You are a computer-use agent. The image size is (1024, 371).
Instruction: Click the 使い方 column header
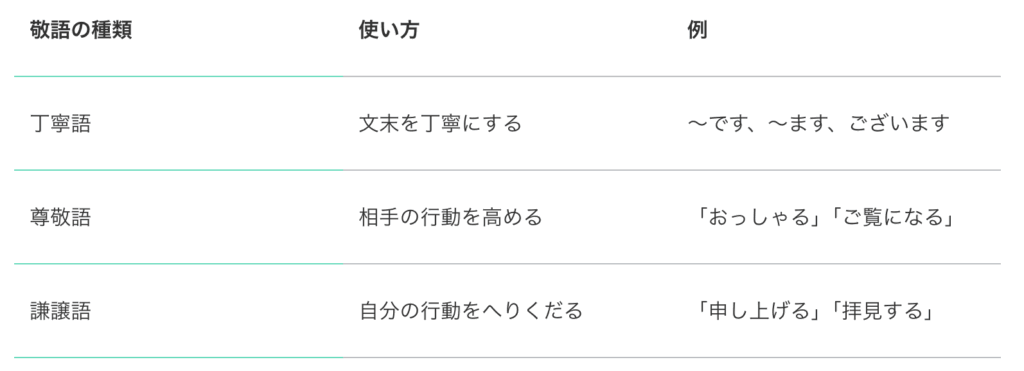pos(389,30)
